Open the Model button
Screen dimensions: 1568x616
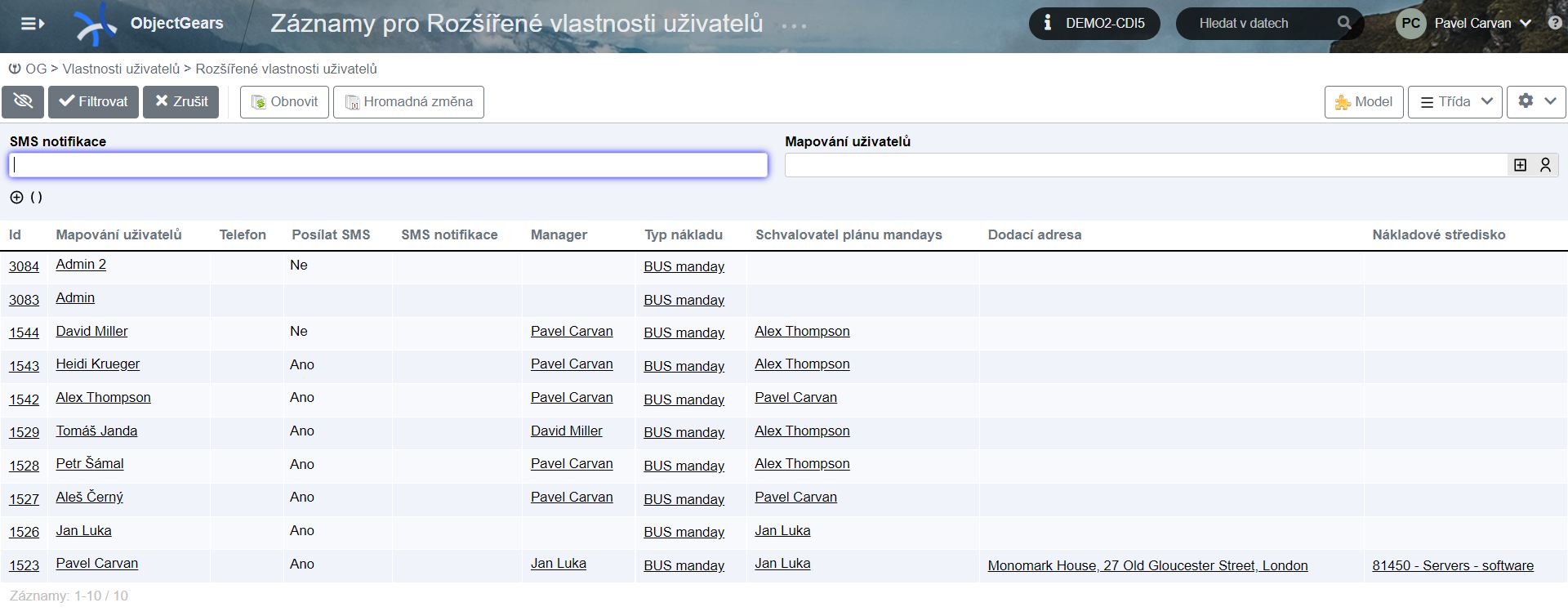1364,102
